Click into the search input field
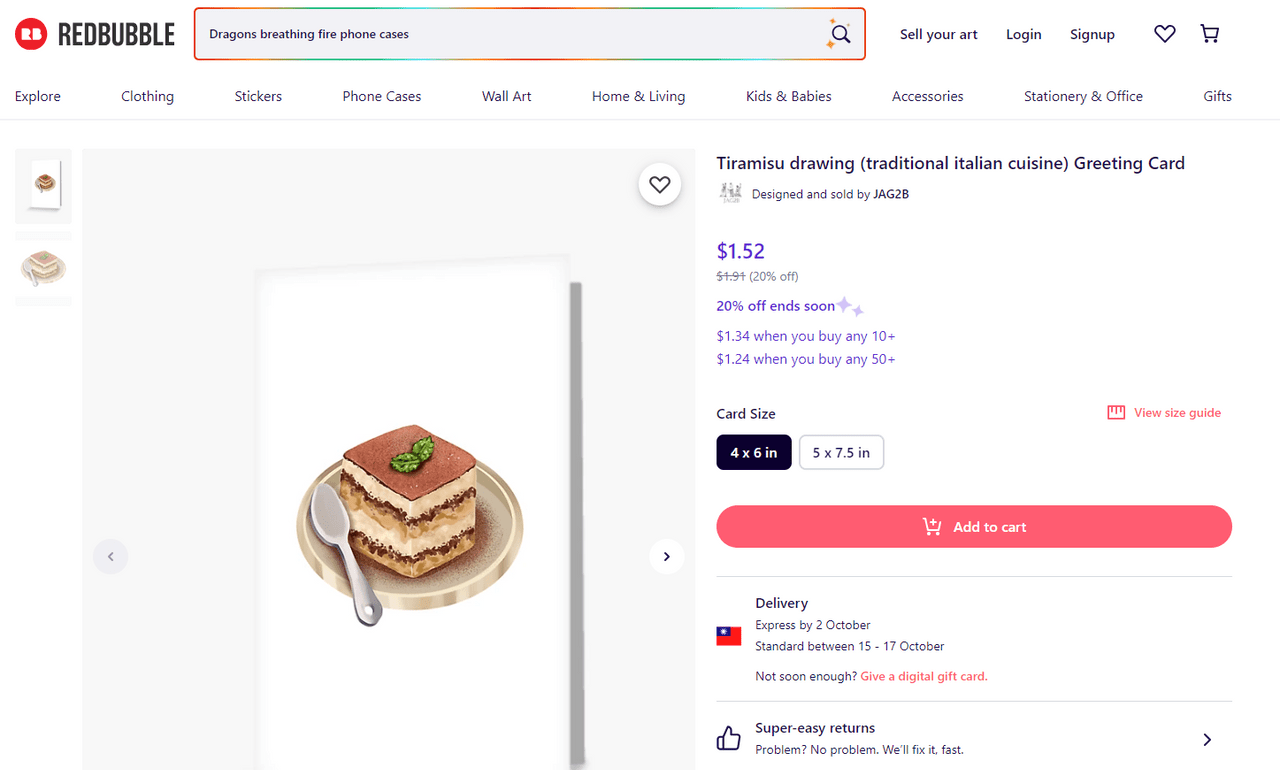1280x770 pixels. click(x=510, y=34)
